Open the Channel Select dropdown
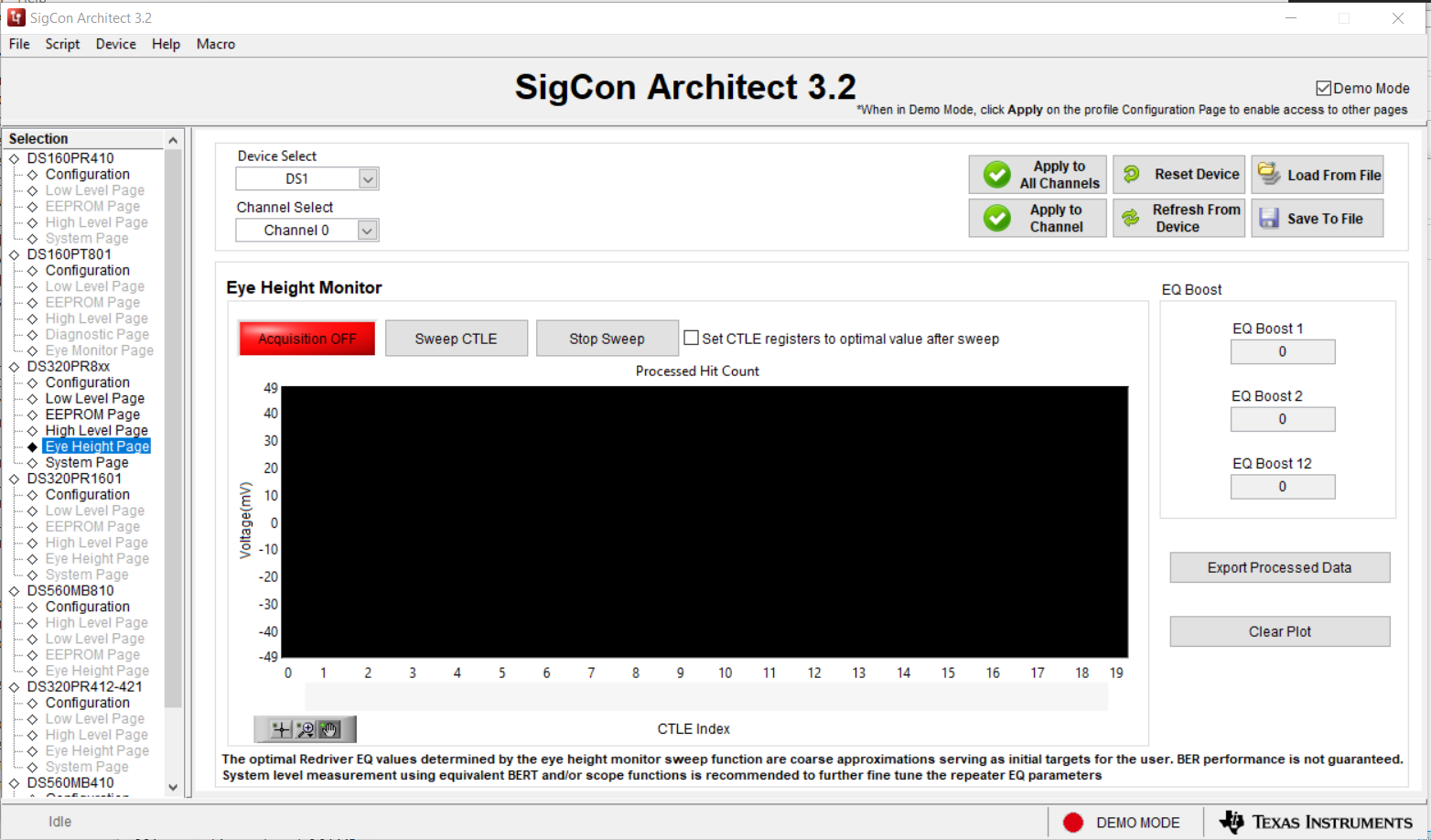The image size is (1431, 840). [x=367, y=231]
